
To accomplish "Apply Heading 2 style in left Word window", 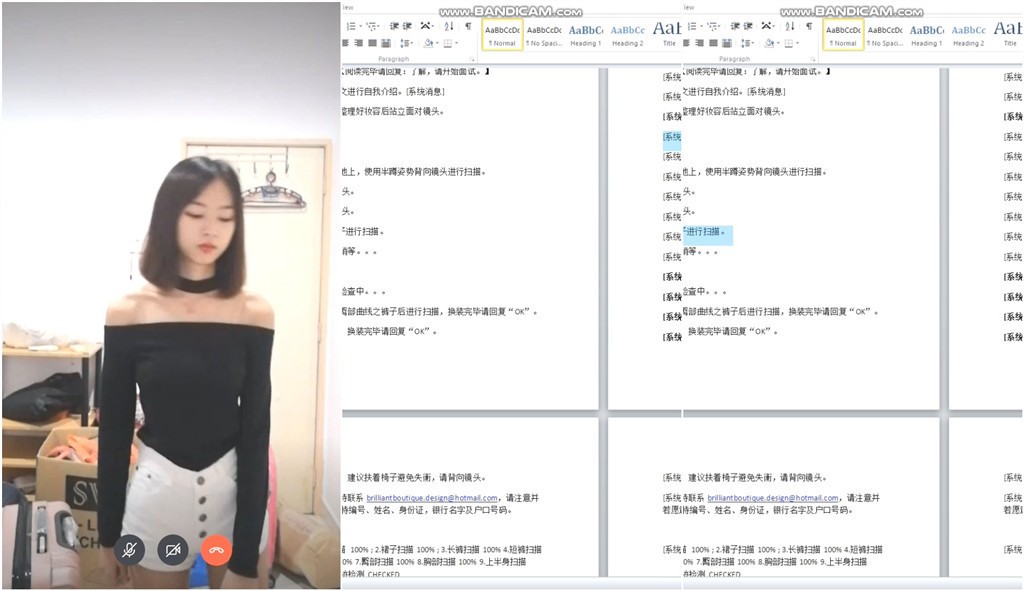I will click(628, 35).
